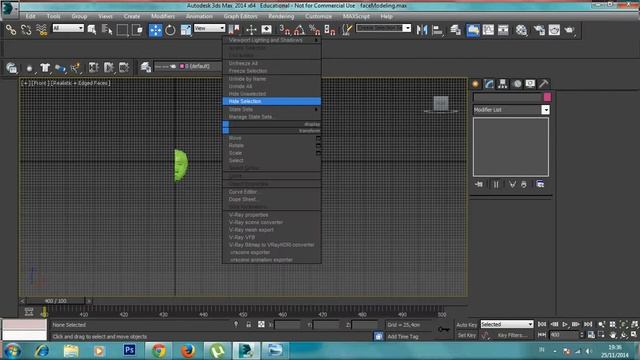Click the Play Animation button
This screenshot has height=360, width=640.
tap(564, 324)
